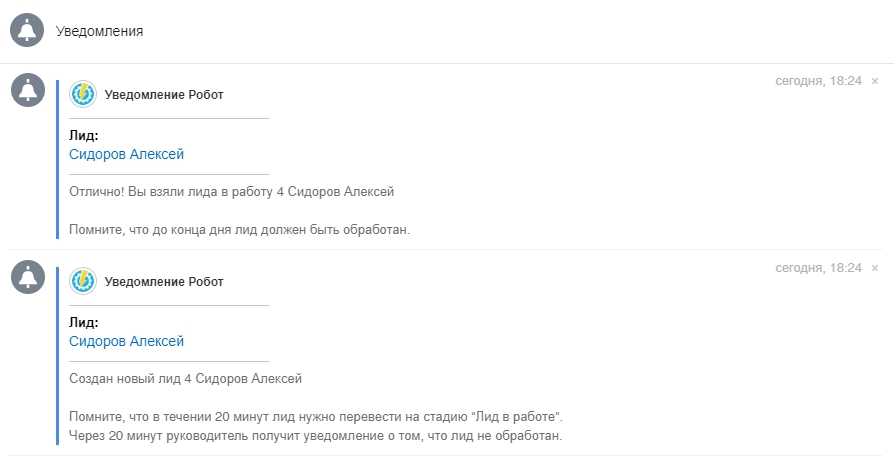Viewport: 894px width, 465px height.
Task: Click the Уведомления header title
Action: (x=99, y=31)
